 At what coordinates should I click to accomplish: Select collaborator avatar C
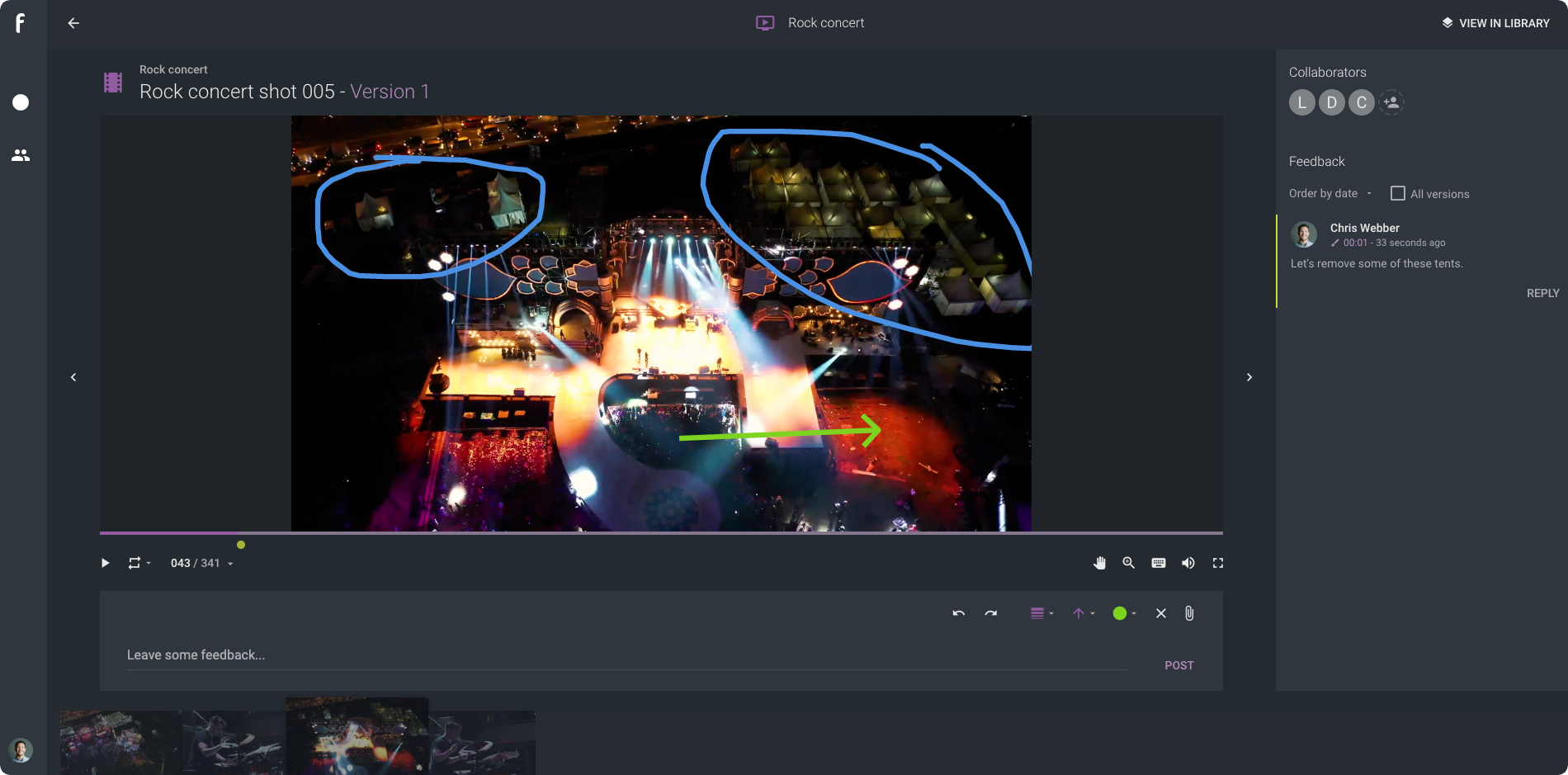tap(1362, 102)
